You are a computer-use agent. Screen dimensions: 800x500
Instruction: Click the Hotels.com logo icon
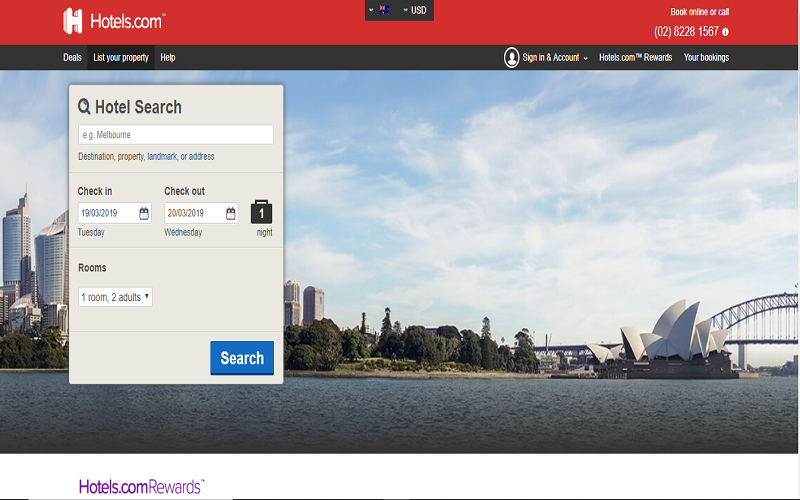pyautogui.click(x=72, y=21)
